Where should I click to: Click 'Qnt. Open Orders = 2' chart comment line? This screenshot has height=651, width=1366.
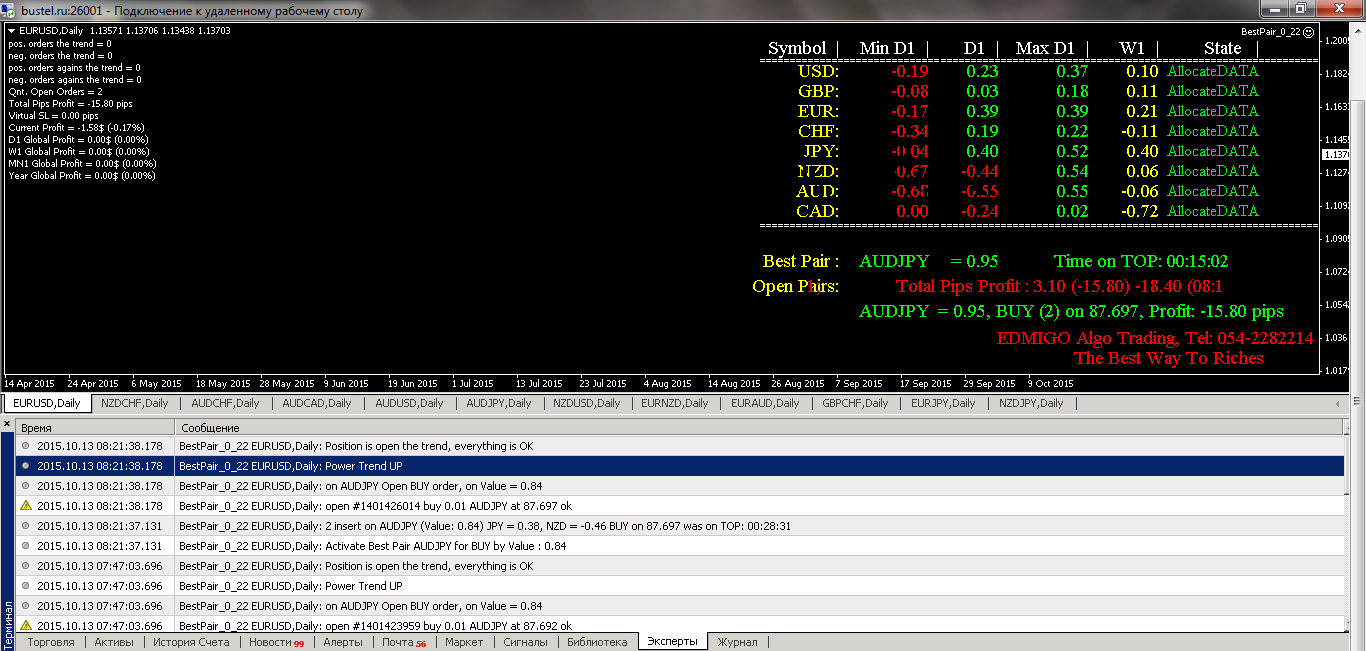tap(55, 91)
